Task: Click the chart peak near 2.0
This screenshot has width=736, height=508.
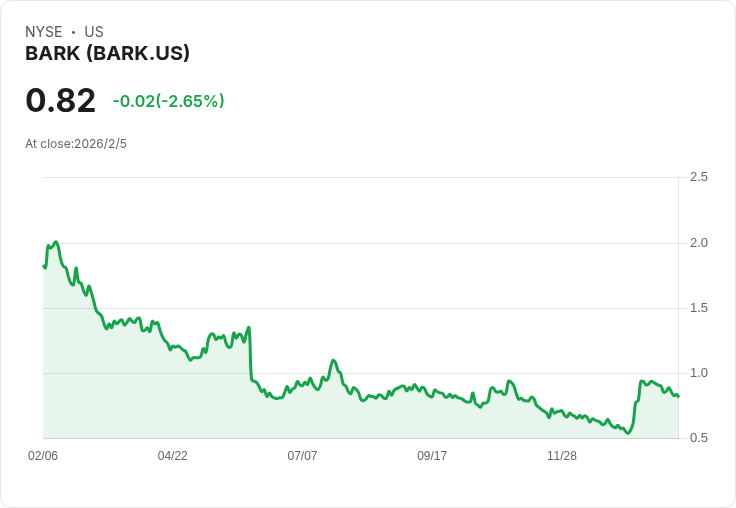Action: 55,242
